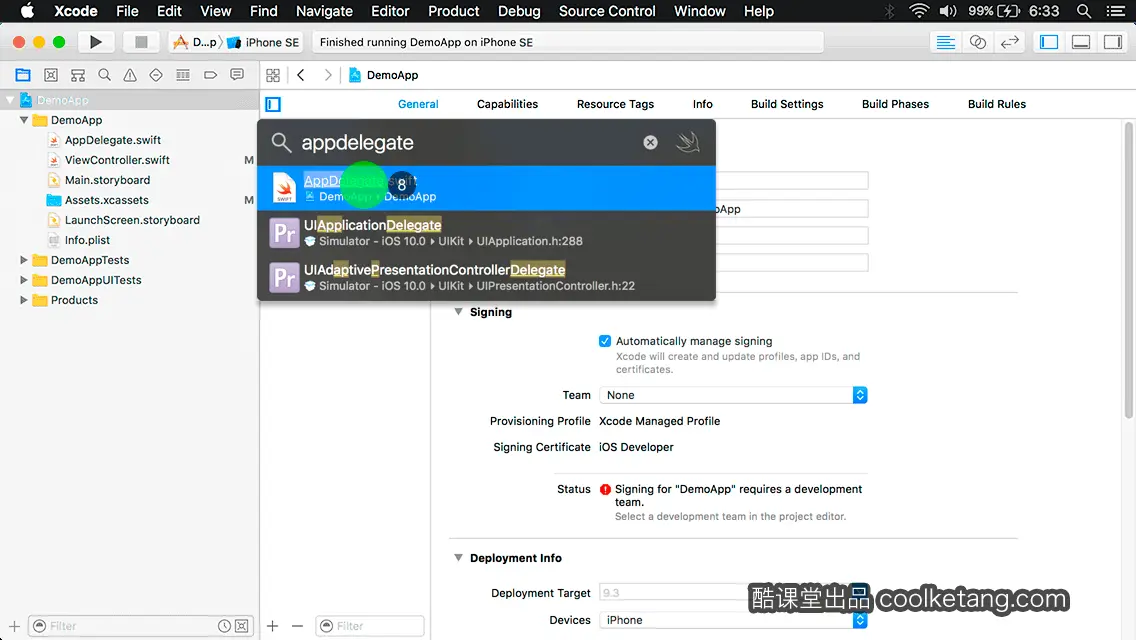The width and height of the screenshot is (1136, 640).
Task: Go back in editor history
Action: click(301, 75)
